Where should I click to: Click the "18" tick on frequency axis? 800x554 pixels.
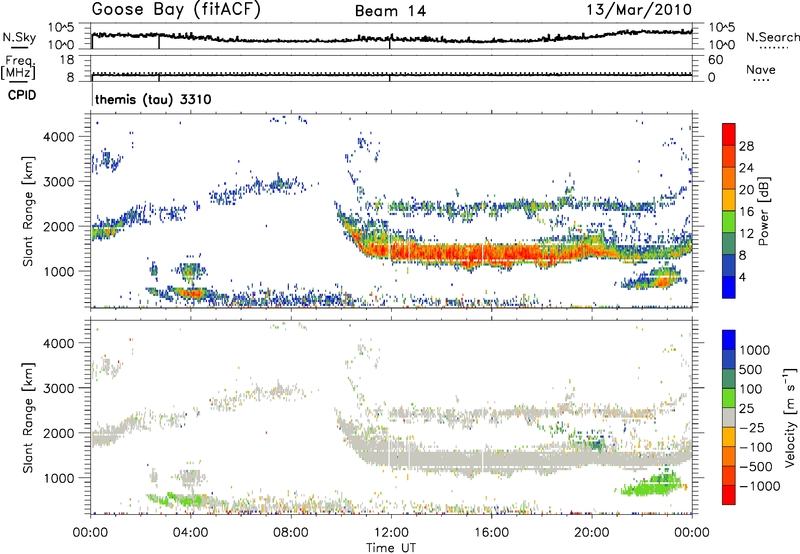pyautogui.click(x=67, y=60)
